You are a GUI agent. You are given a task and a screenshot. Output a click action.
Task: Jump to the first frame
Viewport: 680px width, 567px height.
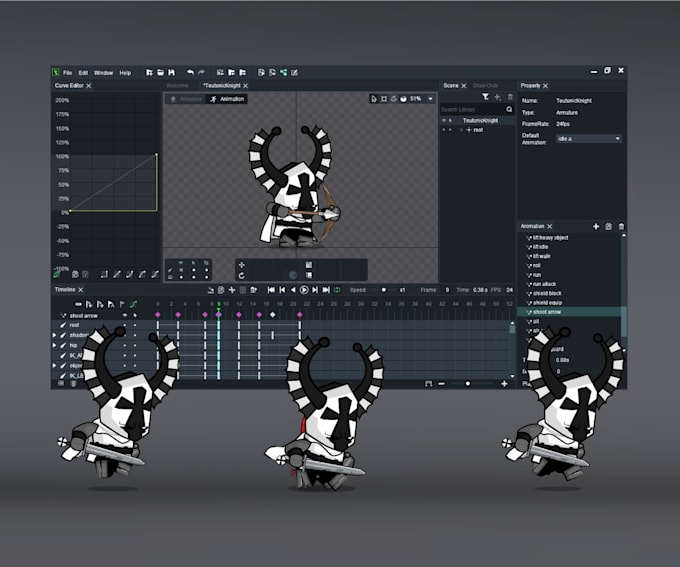click(271, 290)
